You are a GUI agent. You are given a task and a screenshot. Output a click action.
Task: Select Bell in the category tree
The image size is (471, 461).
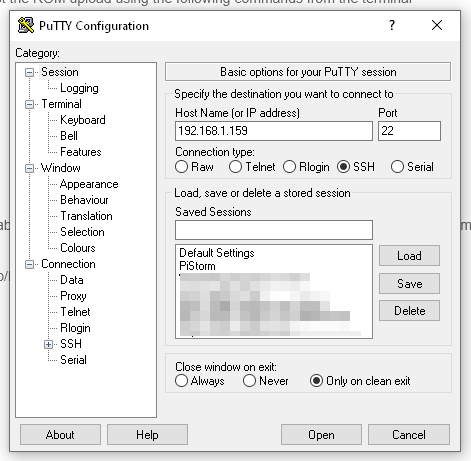click(x=69, y=136)
